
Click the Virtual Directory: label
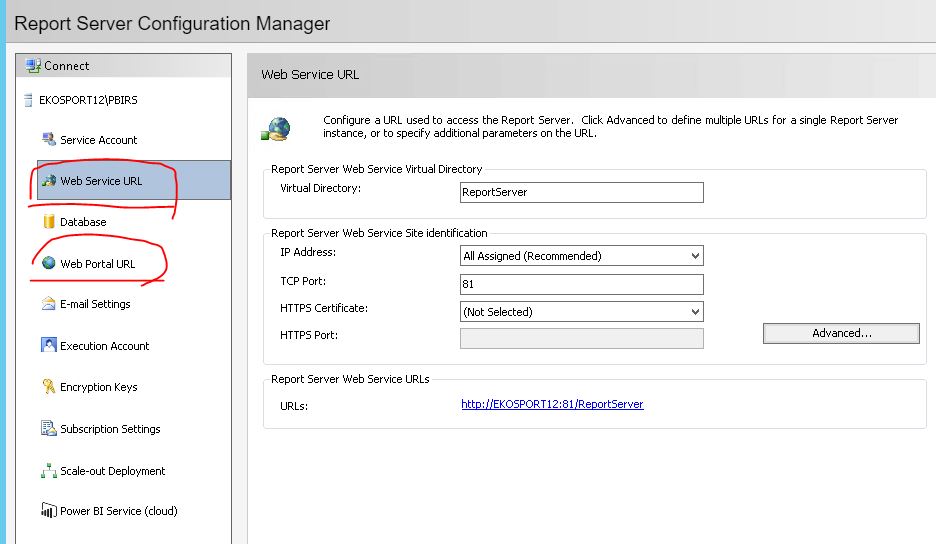click(x=321, y=188)
